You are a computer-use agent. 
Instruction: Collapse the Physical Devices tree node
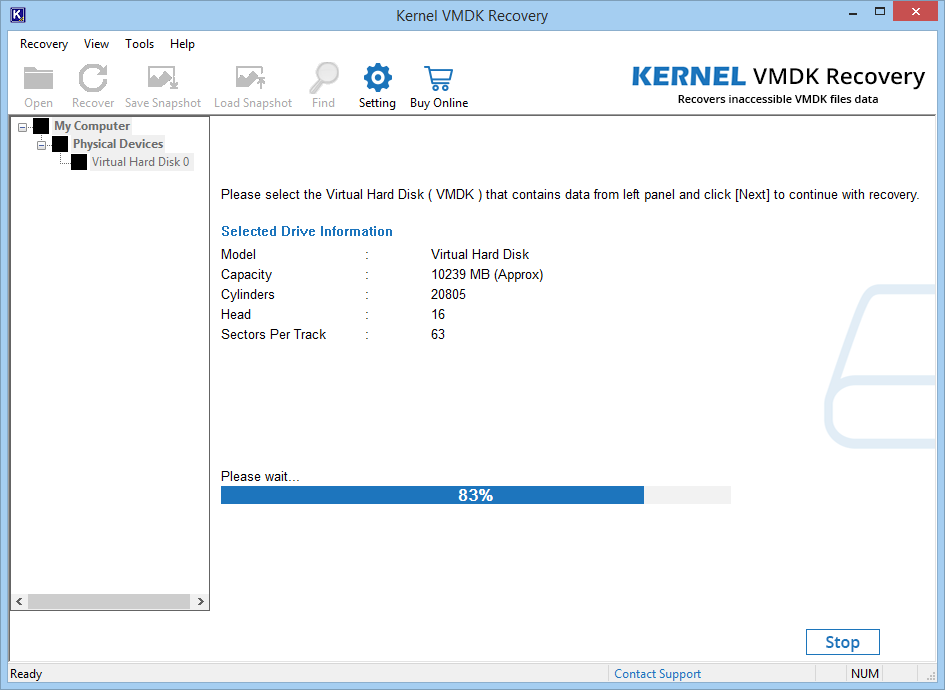(x=42, y=145)
